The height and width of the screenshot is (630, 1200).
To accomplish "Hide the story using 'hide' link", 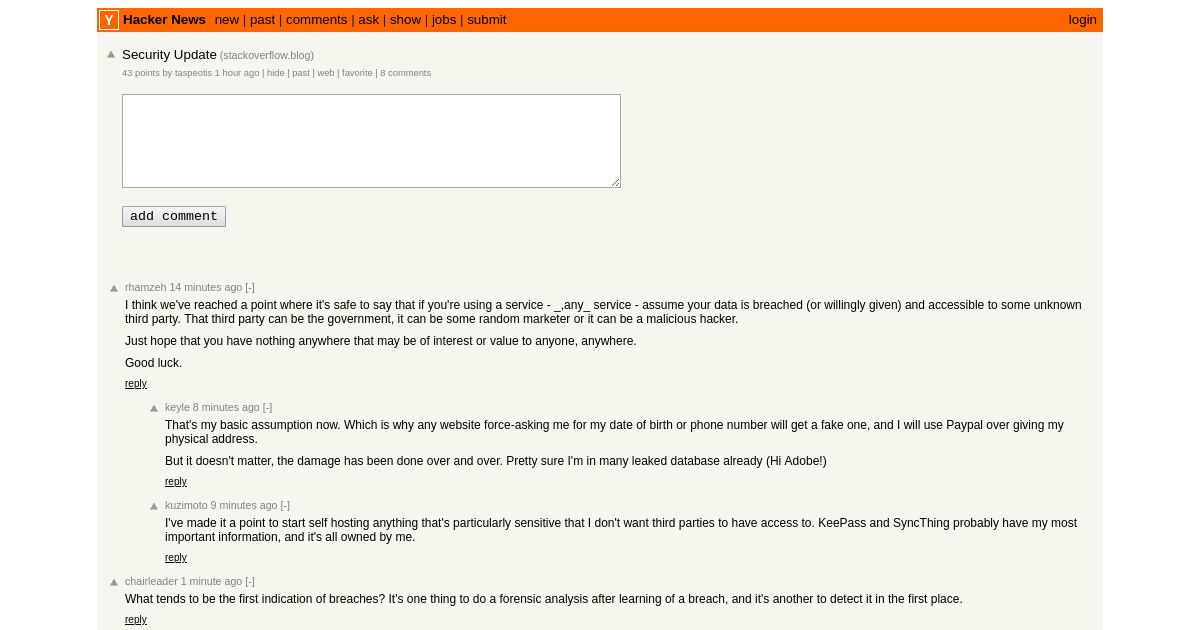I will pos(276,73).
